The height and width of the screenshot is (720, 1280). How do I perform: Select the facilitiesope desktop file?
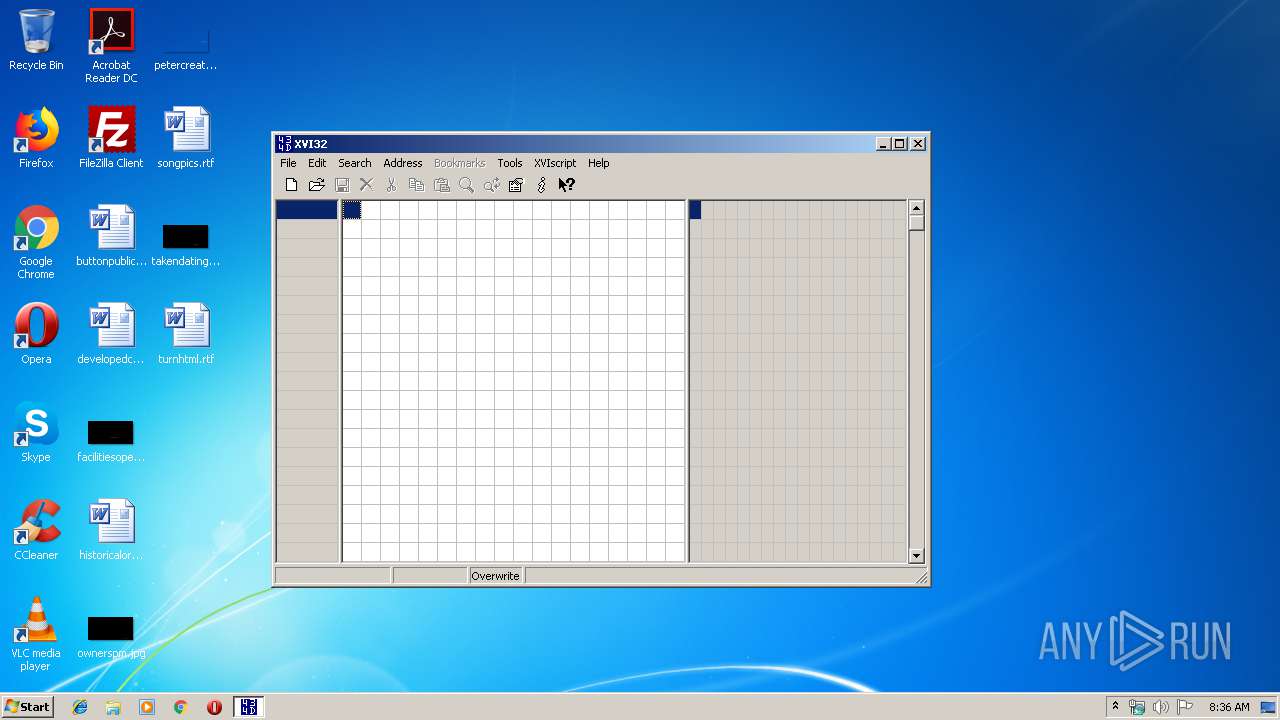click(111, 442)
